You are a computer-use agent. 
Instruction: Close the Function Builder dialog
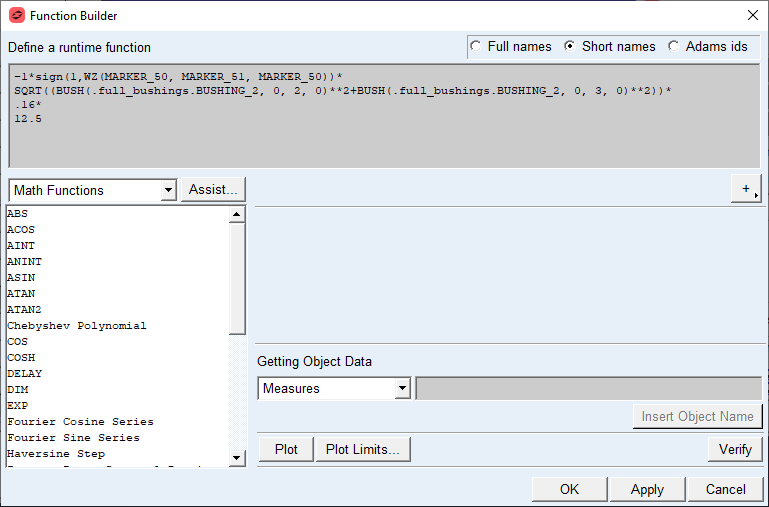pyautogui.click(x=752, y=15)
